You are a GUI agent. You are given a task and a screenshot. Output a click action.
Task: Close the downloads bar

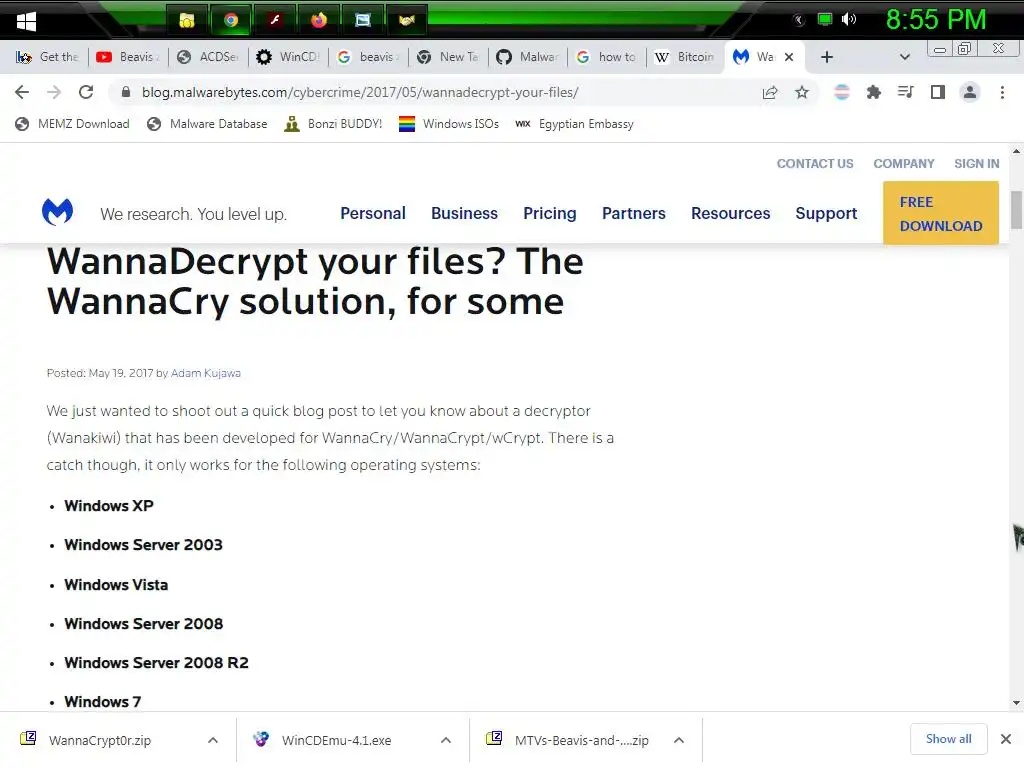[x=1006, y=739]
